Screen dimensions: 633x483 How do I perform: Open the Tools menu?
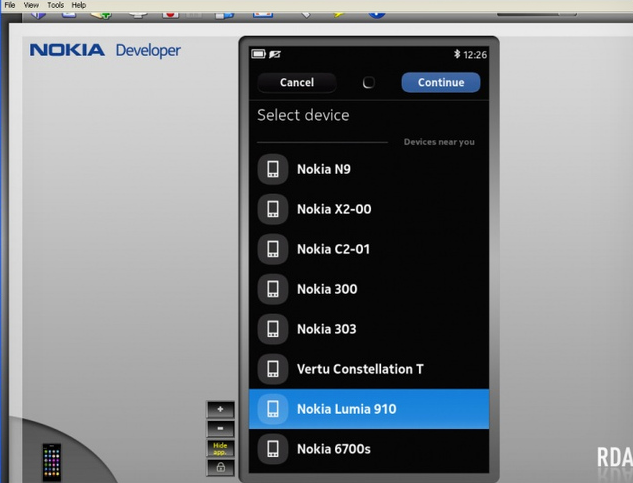[56, 5]
